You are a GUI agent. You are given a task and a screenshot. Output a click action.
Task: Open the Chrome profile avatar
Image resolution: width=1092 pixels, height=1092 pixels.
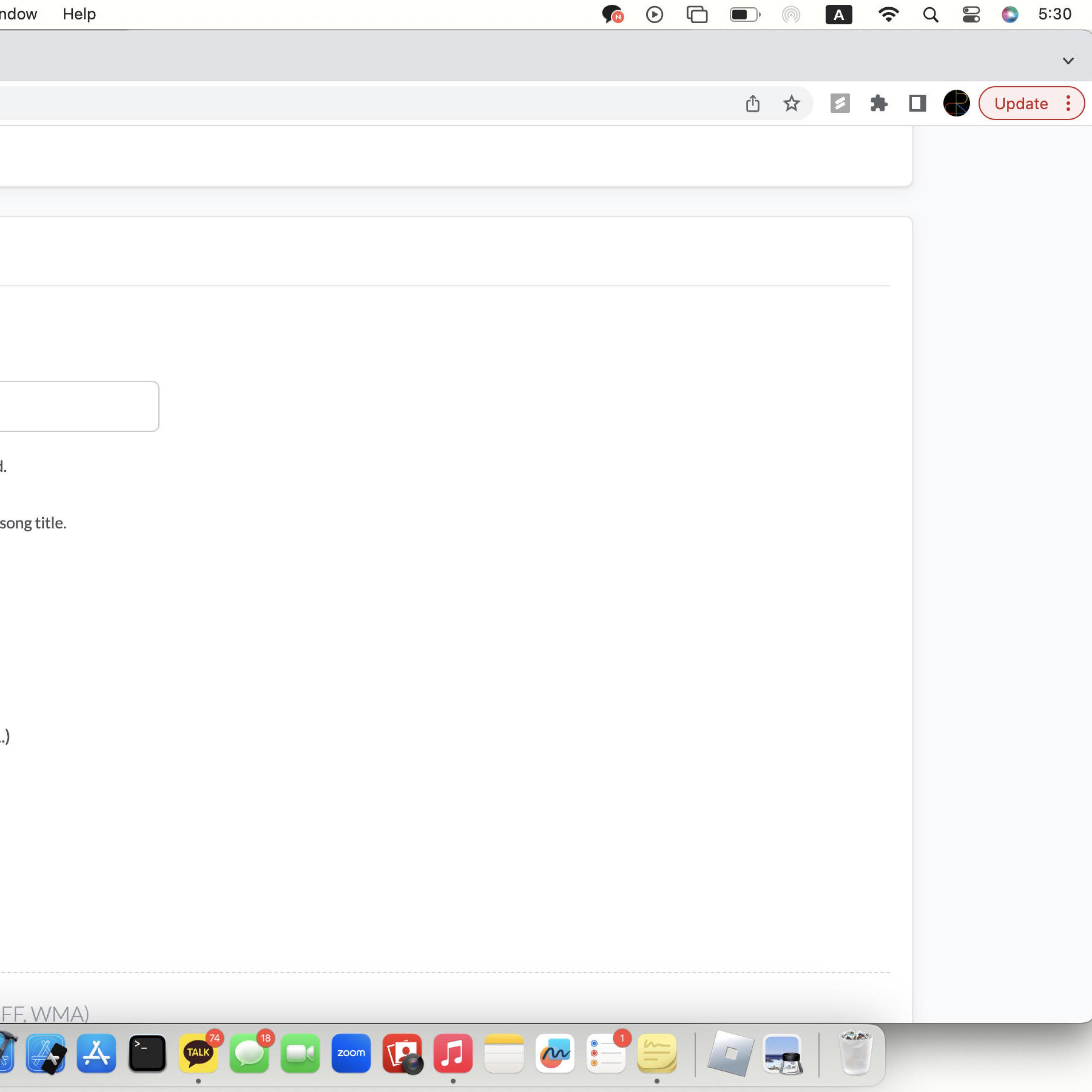[x=956, y=103]
